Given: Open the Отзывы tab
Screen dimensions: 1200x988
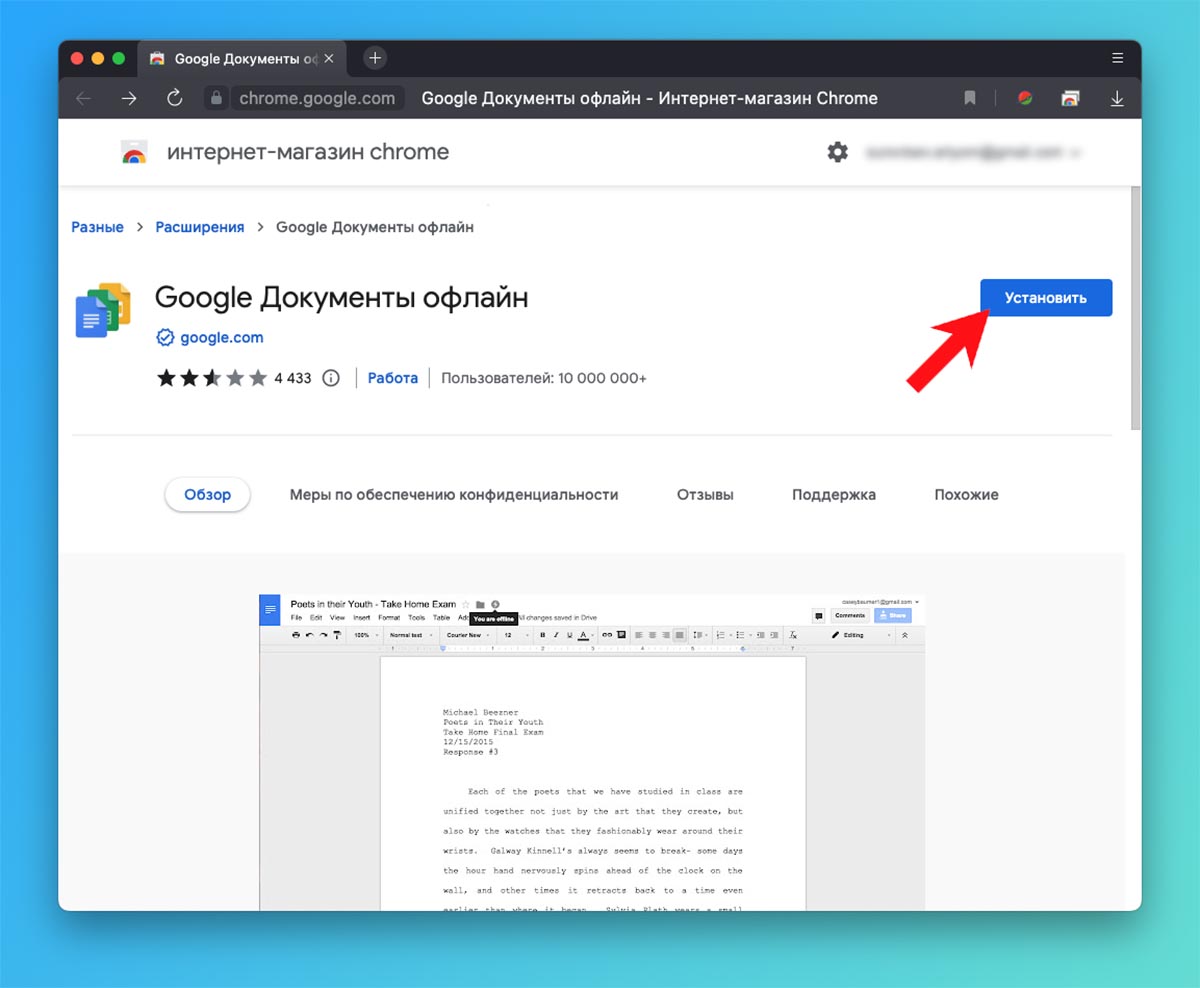Looking at the screenshot, I should (705, 494).
